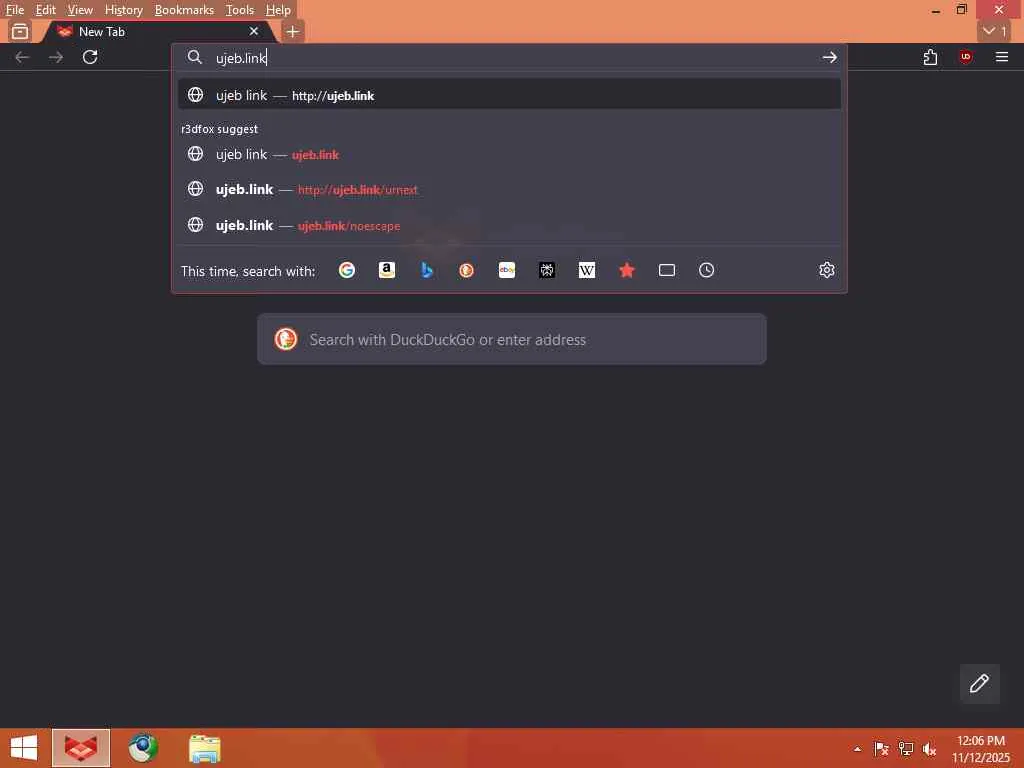Select top suggestion http://ujeb.link
Screen dimensions: 1024x768
pos(509,95)
